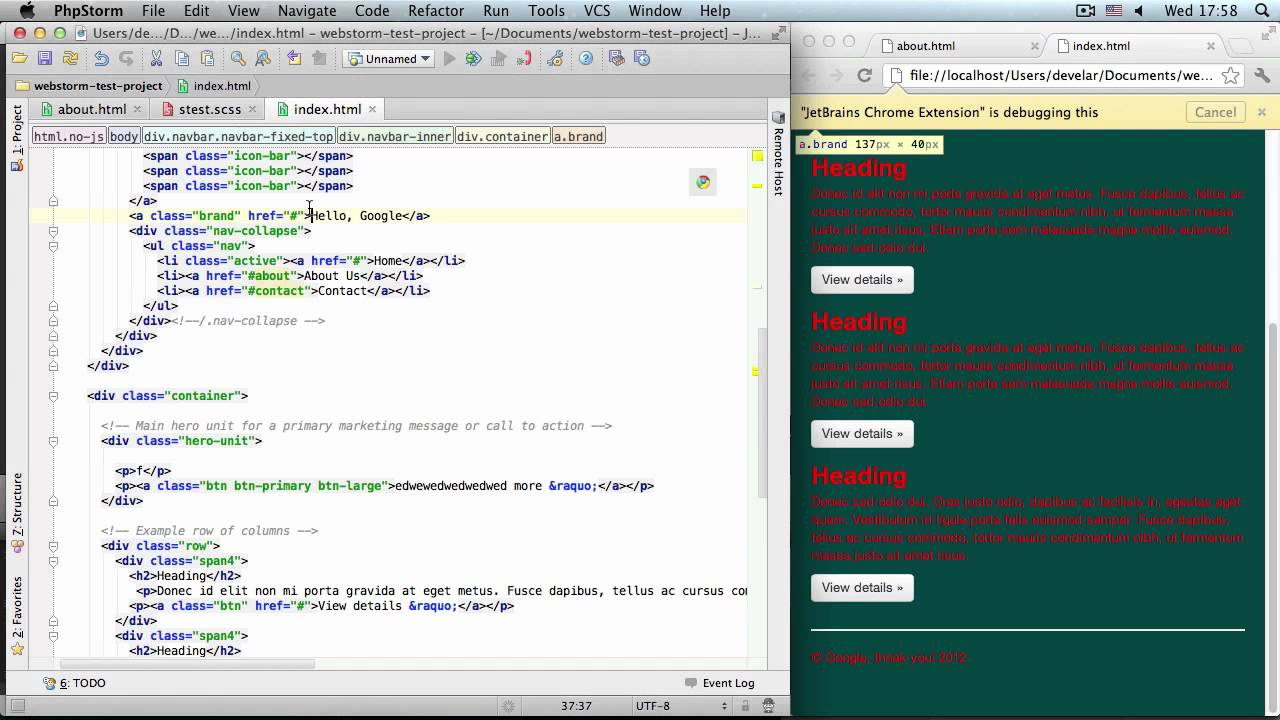Click the yellow warning marker in the stripe's top corner
This screenshot has width=1280, height=720.
point(757,156)
